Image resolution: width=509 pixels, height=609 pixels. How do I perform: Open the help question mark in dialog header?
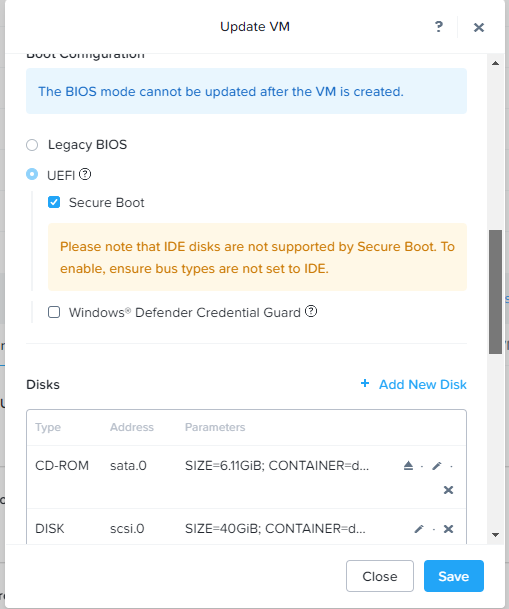click(x=438, y=27)
